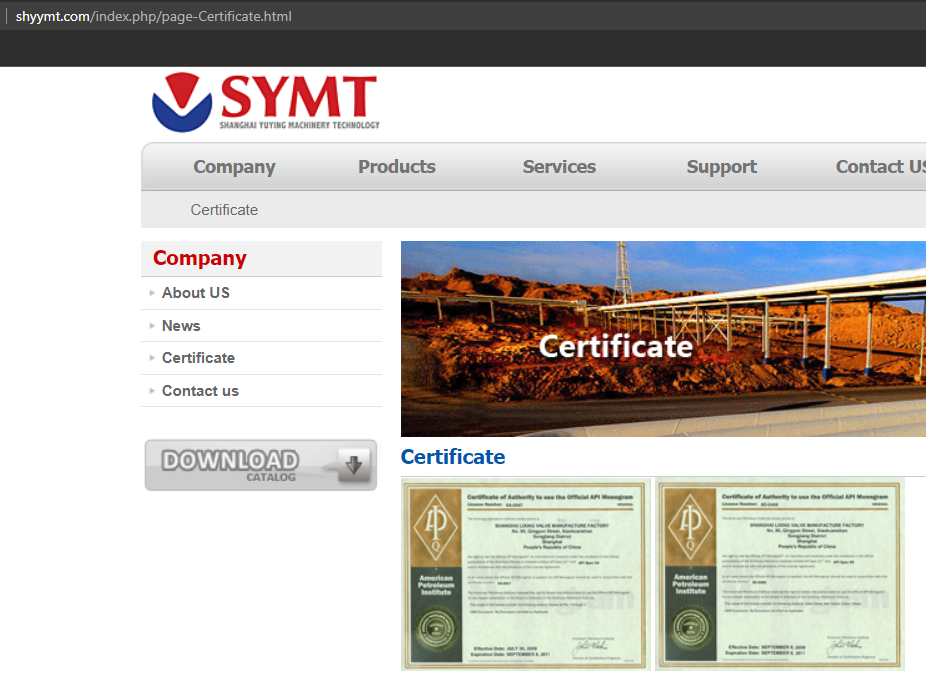The image size is (926, 674).
Task: Click the arrow bullet beside News
Action: (x=152, y=326)
